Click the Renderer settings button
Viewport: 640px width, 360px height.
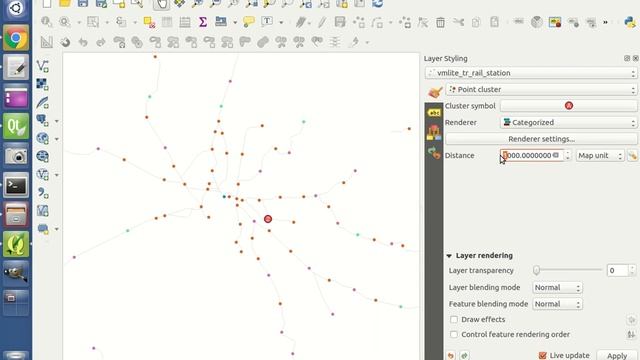pyautogui.click(x=541, y=139)
